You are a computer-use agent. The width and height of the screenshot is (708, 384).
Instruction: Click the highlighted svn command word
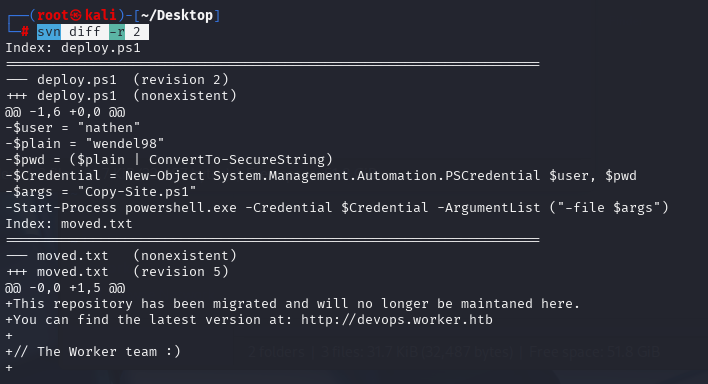(49, 32)
